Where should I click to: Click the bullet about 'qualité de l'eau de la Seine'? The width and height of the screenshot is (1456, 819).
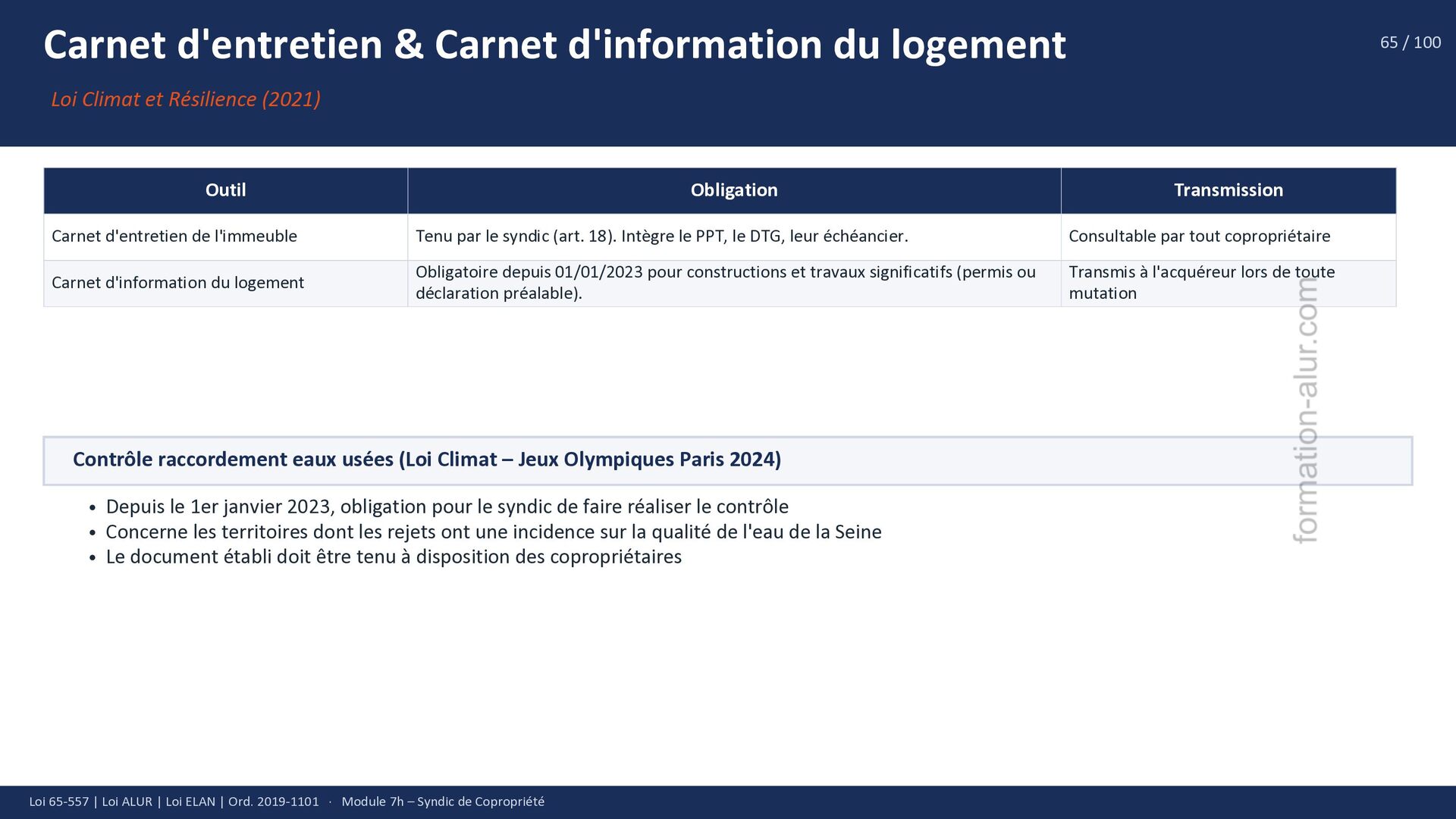click(x=493, y=532)
